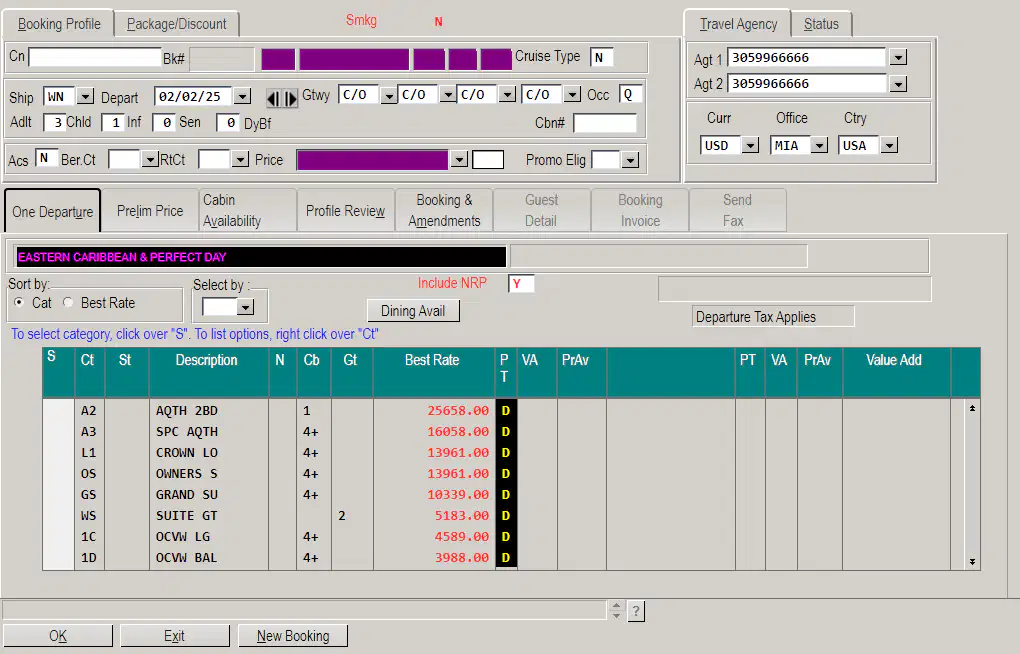Image resolution: width=1020 pixels, height=654 pixels.
Task: Switch to Travel Agency tab
Action: coord(738,24)
